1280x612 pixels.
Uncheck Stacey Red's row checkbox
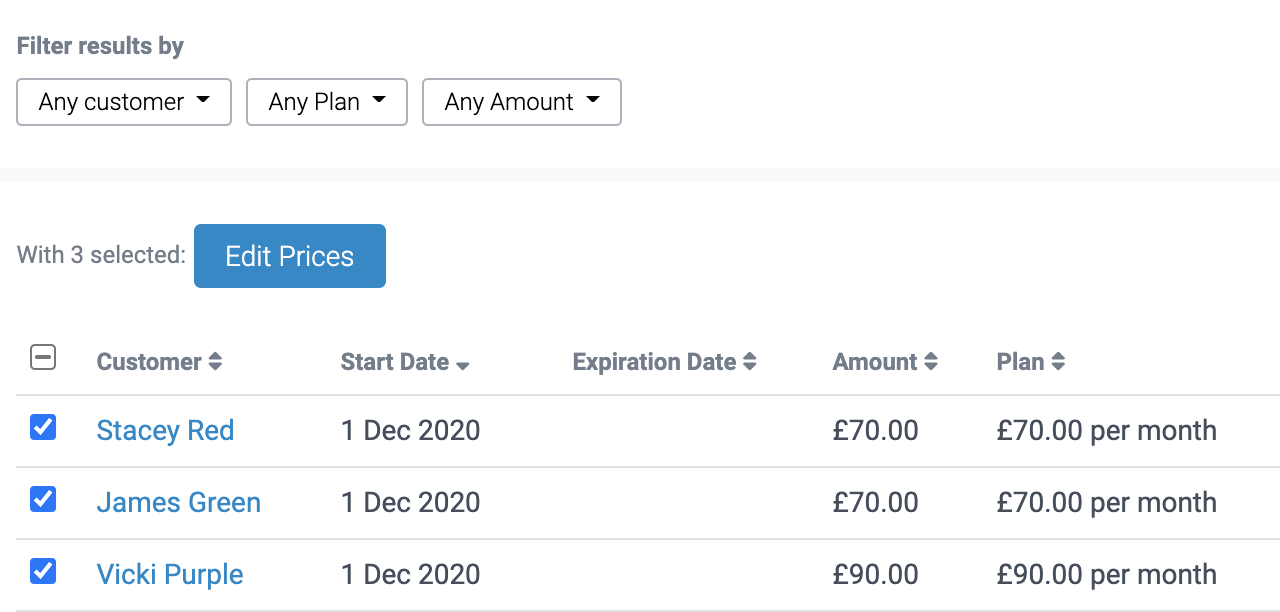43,428
